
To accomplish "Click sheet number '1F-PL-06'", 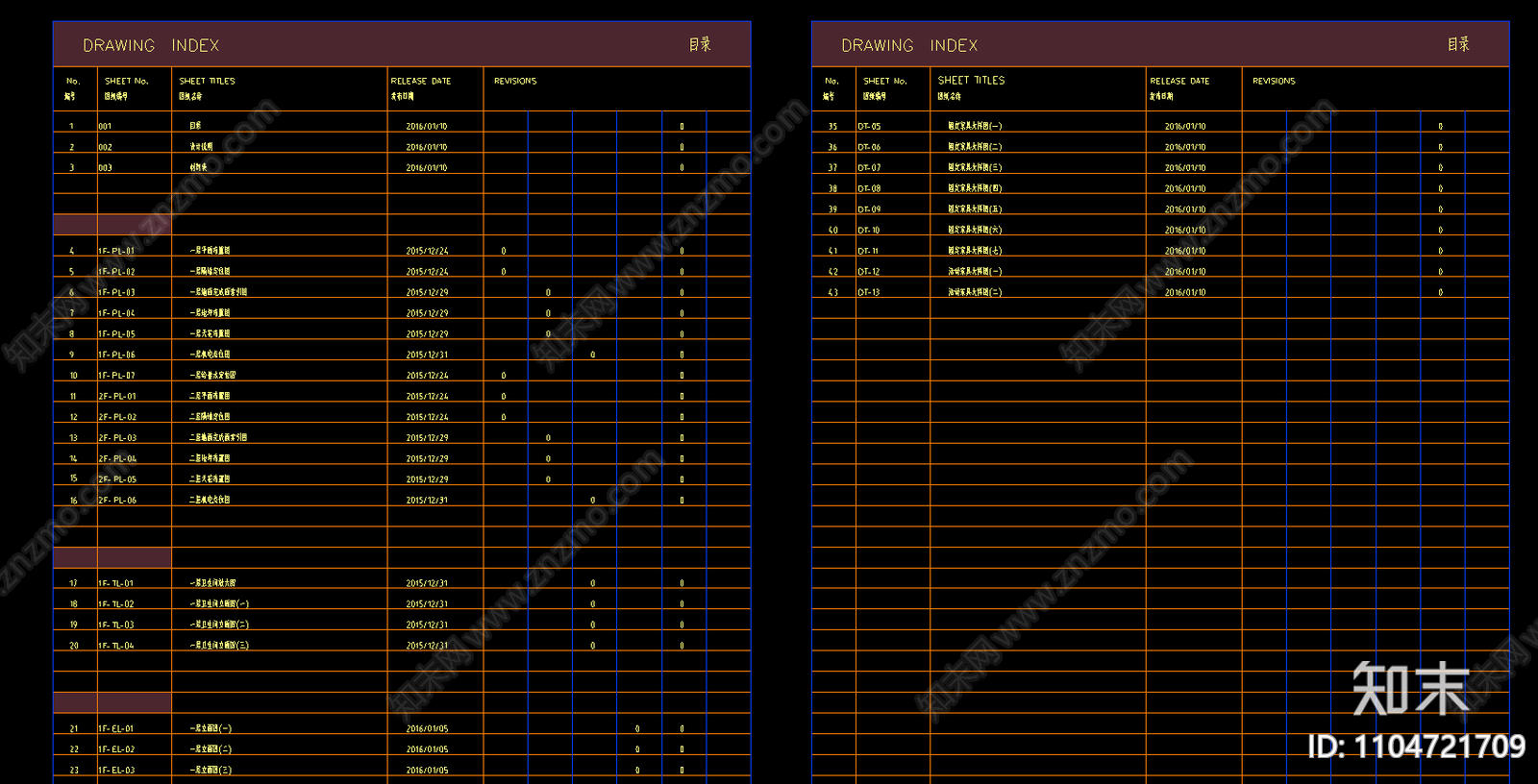I will (x=116, y=355).
